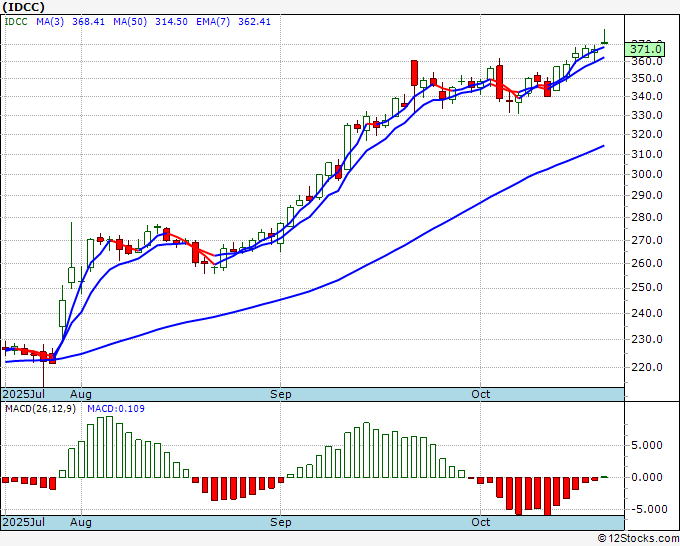Click the 5.000 MACD axis label

[x=647, y=445]
